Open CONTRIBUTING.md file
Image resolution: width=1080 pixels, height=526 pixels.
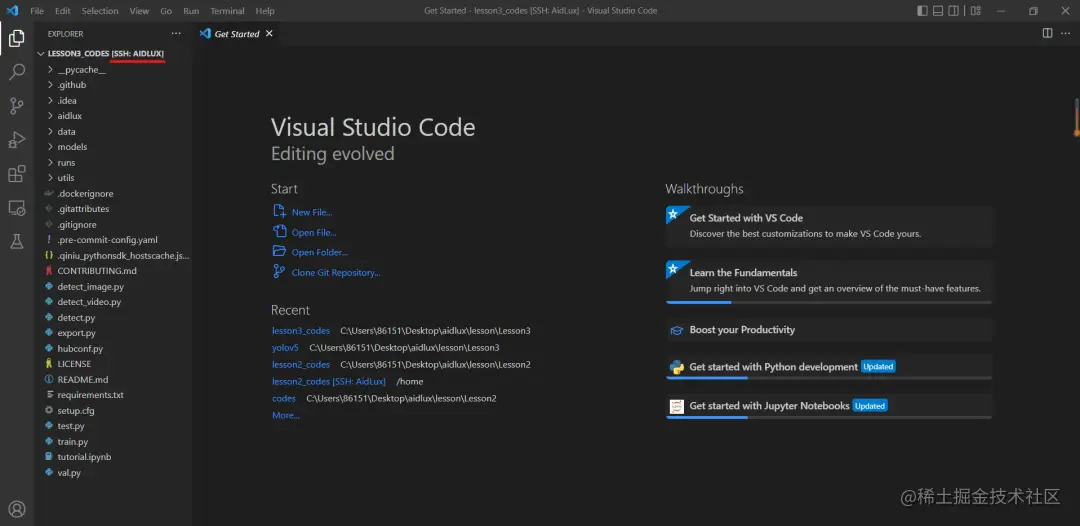[114, 271]
